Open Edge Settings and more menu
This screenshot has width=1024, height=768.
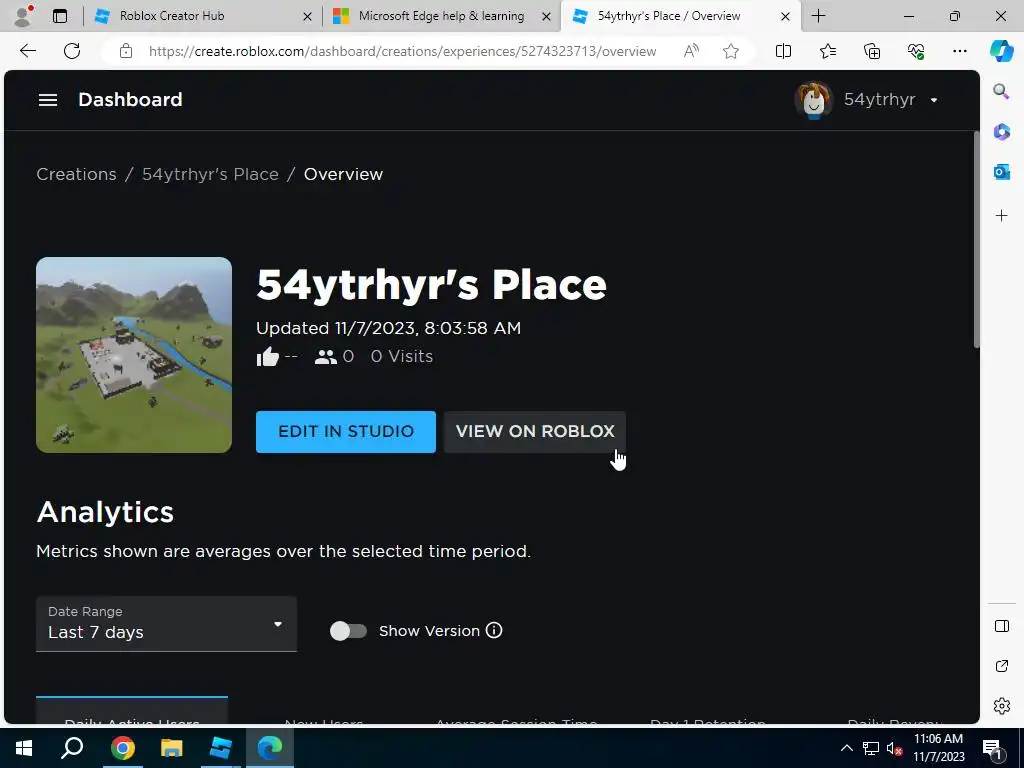[959, 51]
